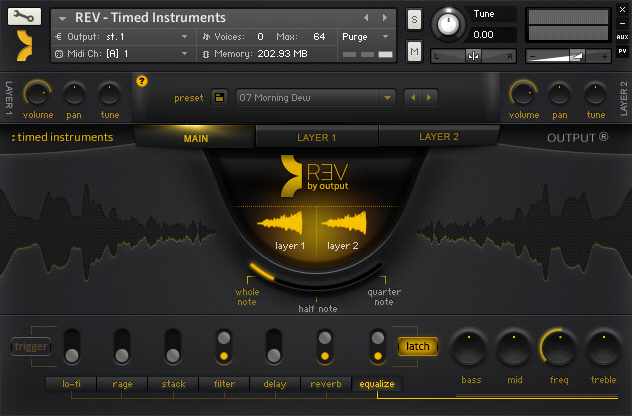Viewport: 632px width, 416px height.
Task: Click the Layer 2 volume knob
Action: pos(523,94)
